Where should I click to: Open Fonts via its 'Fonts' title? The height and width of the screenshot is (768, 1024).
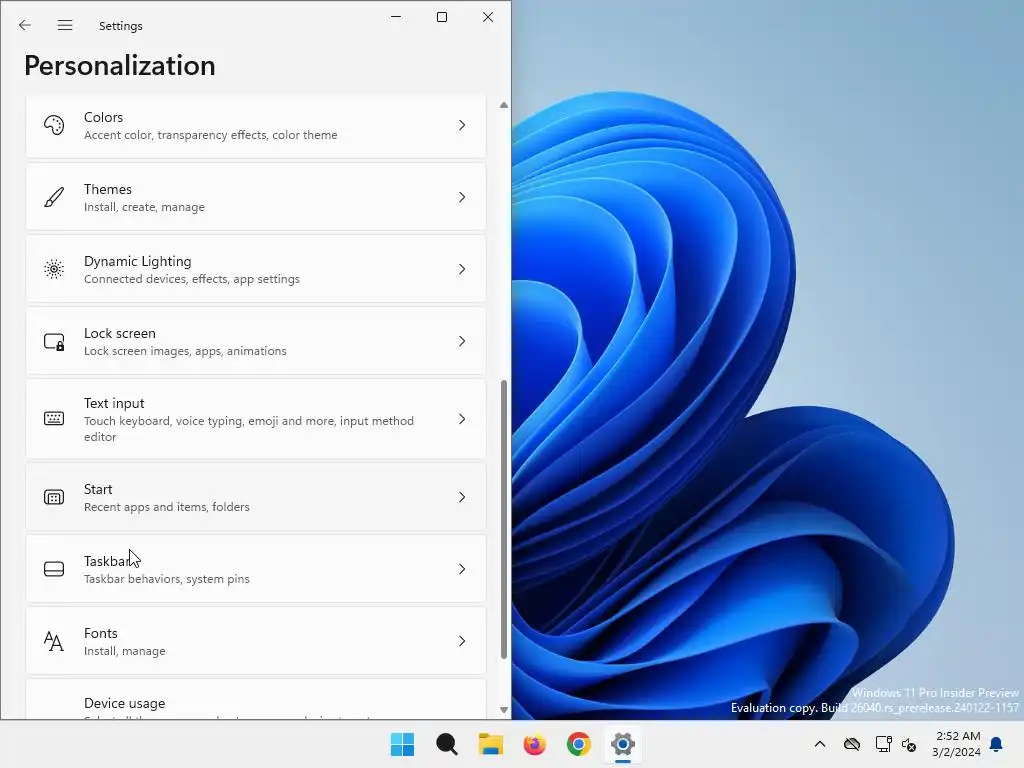(101, 633)
